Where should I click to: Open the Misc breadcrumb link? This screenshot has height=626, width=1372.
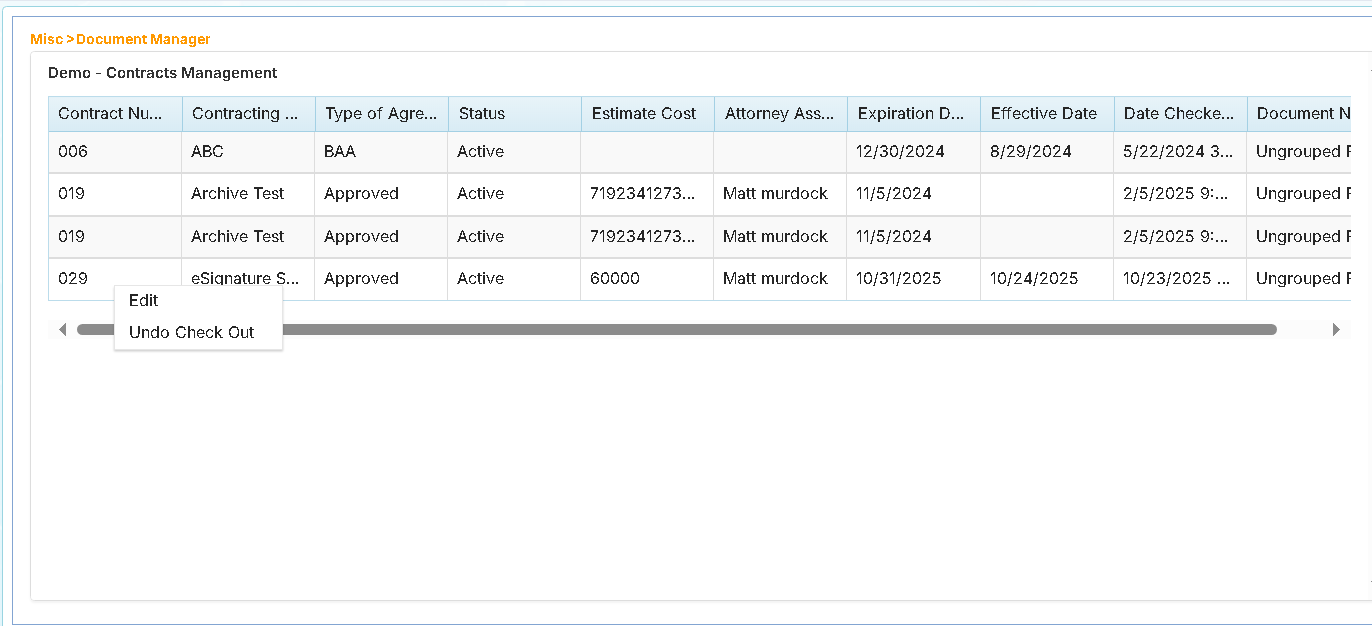pos(46,39)
